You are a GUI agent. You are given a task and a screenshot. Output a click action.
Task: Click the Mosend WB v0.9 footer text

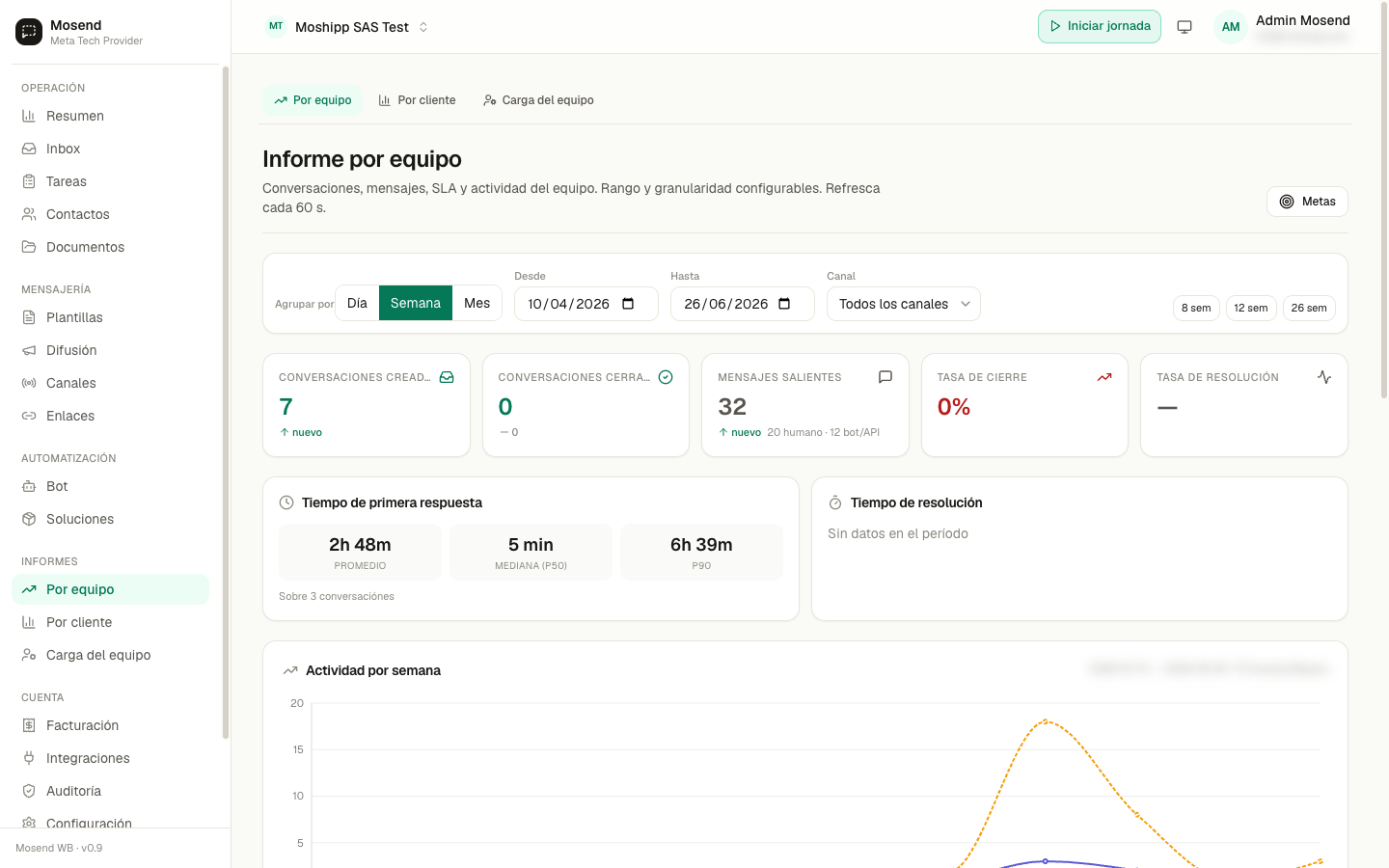click(x=59, y=848)
